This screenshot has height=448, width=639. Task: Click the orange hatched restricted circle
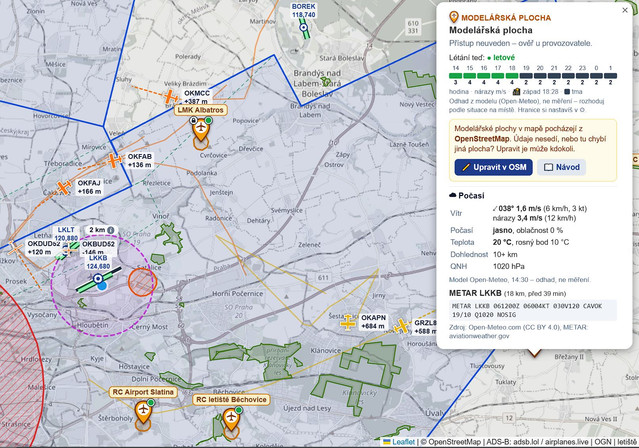[x=142, y=281]
